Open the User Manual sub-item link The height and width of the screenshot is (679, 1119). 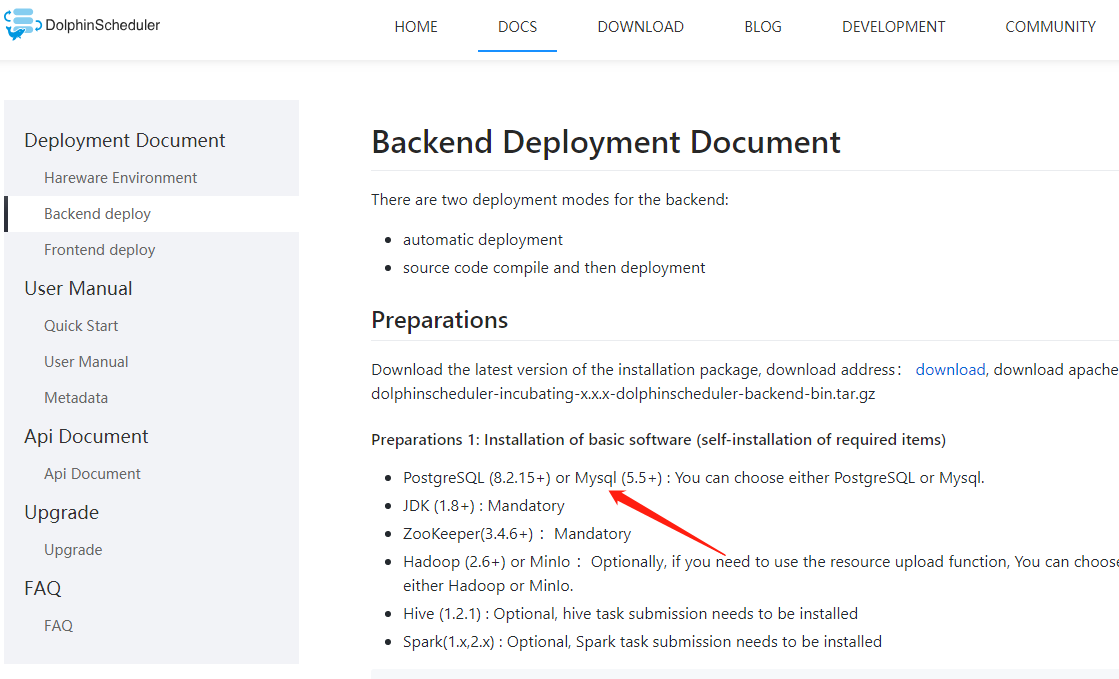[x=86, y=362]
